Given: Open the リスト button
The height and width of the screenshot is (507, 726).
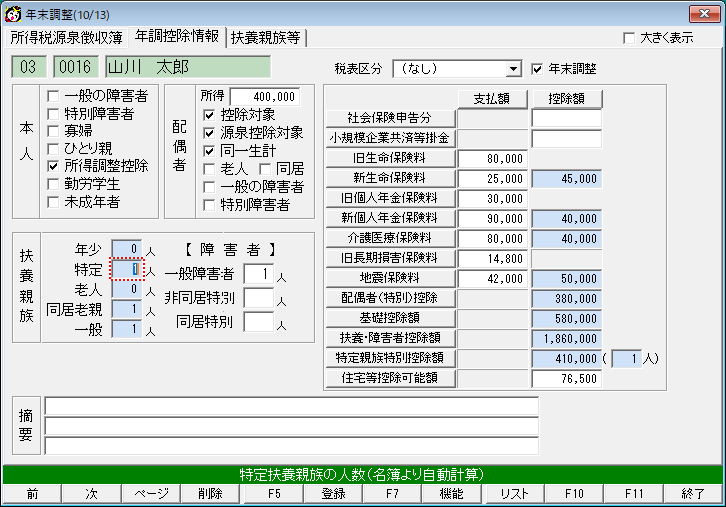Looking at the screenshot, I should (x=514, y=493).
